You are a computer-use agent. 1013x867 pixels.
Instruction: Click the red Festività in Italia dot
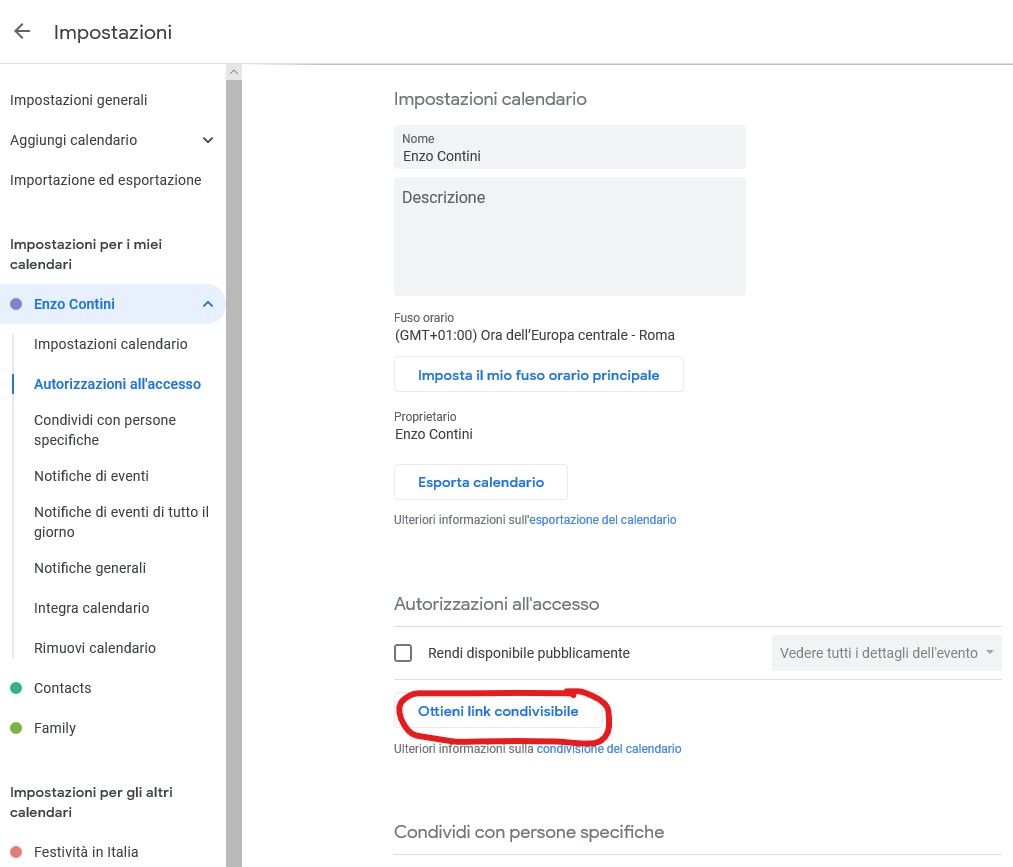[16, 852]
